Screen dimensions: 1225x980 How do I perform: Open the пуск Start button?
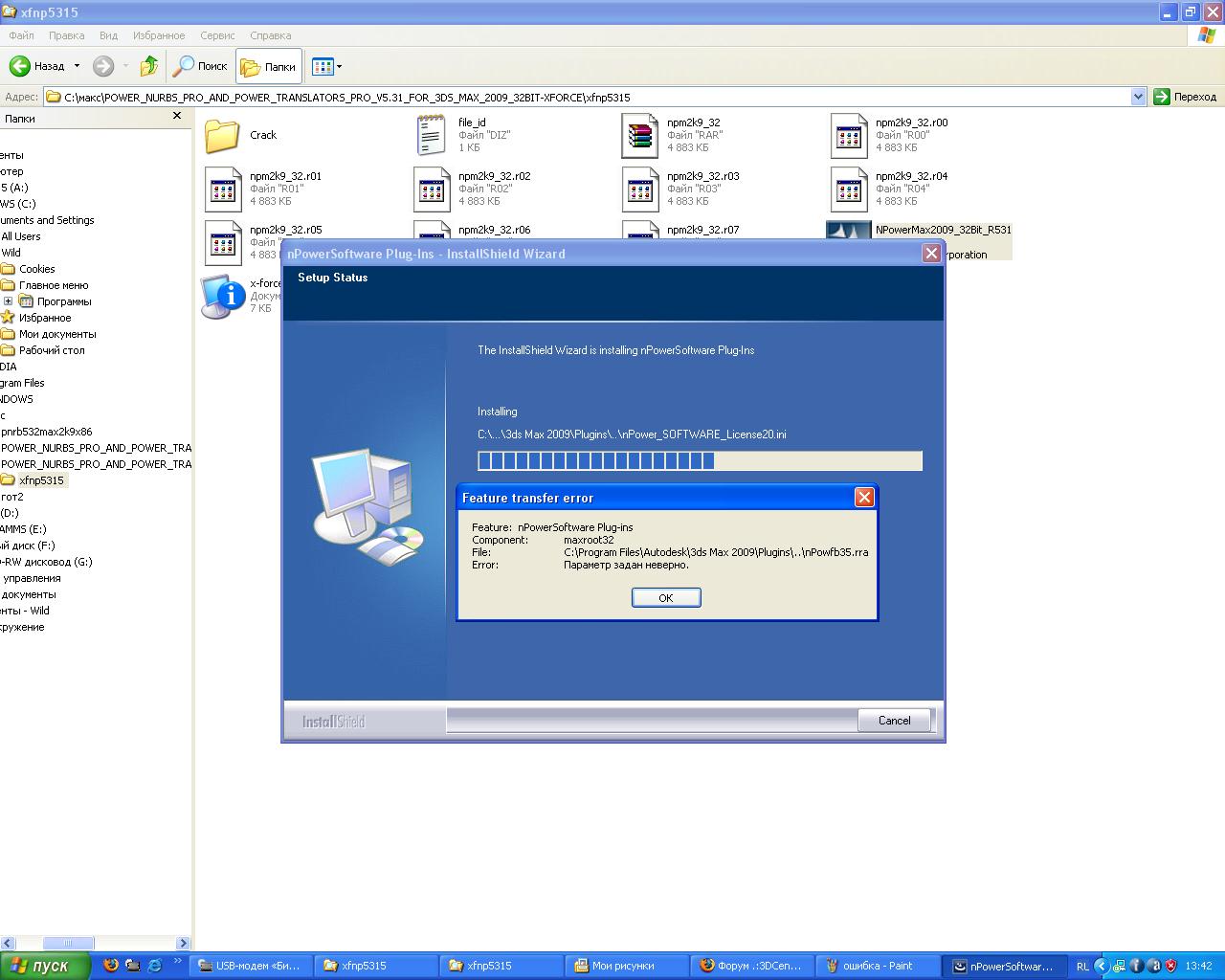tap(45, 966)
